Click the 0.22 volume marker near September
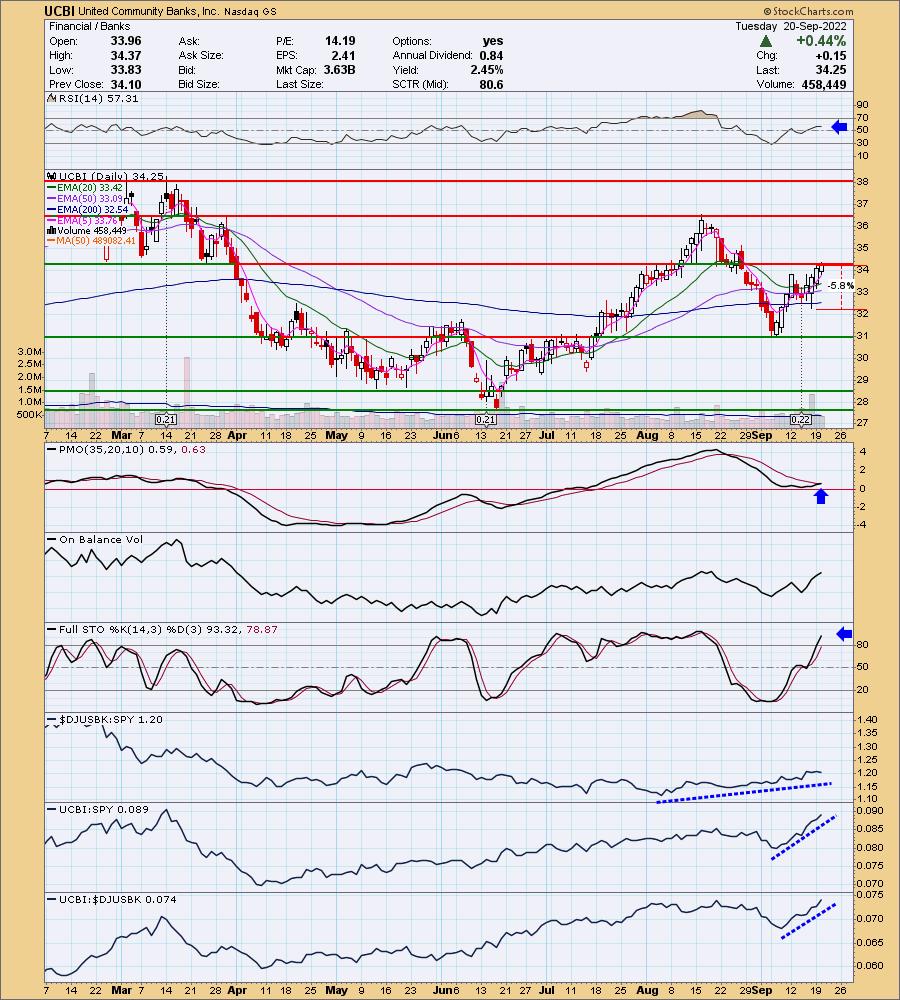 800,419
